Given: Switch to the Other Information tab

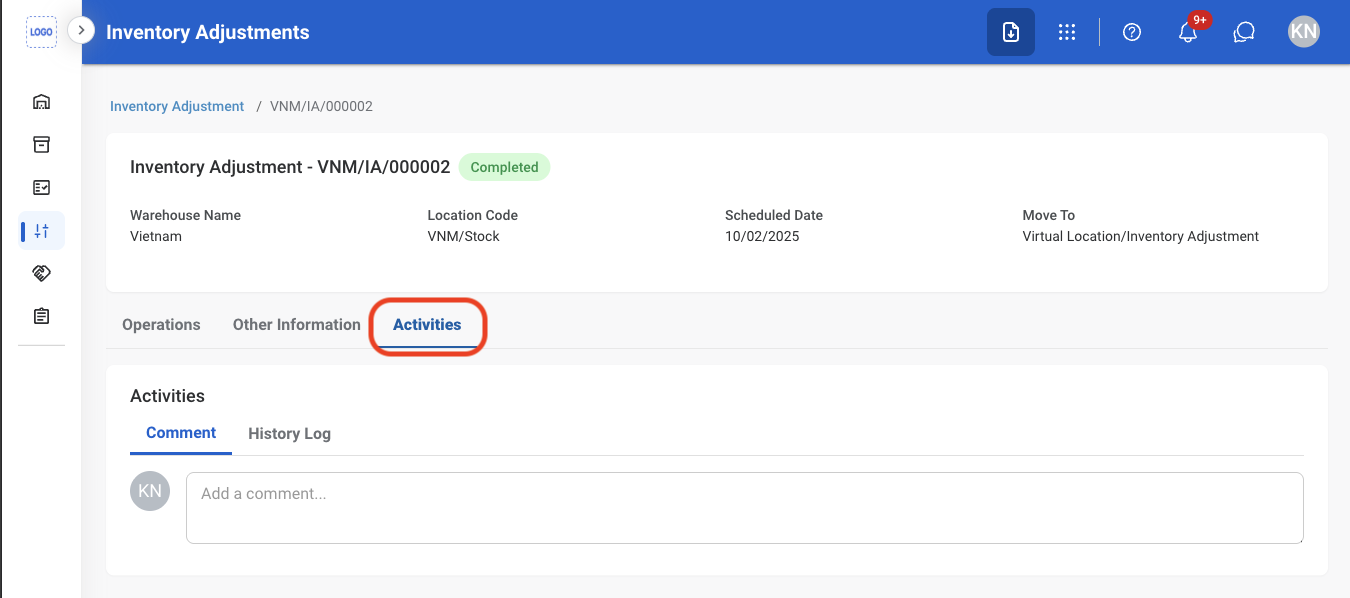Looking at the screenshot, I should [297, 325].
